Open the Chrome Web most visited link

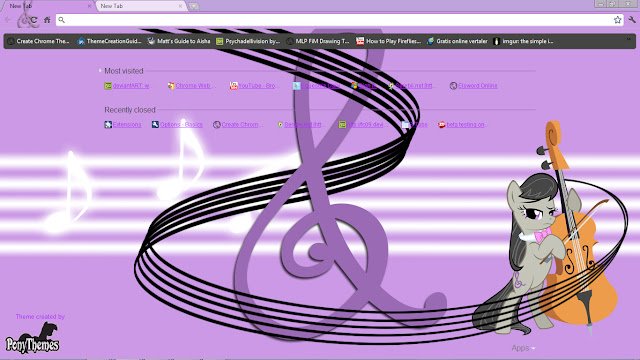pyautogui.click(x=193, y=86)
